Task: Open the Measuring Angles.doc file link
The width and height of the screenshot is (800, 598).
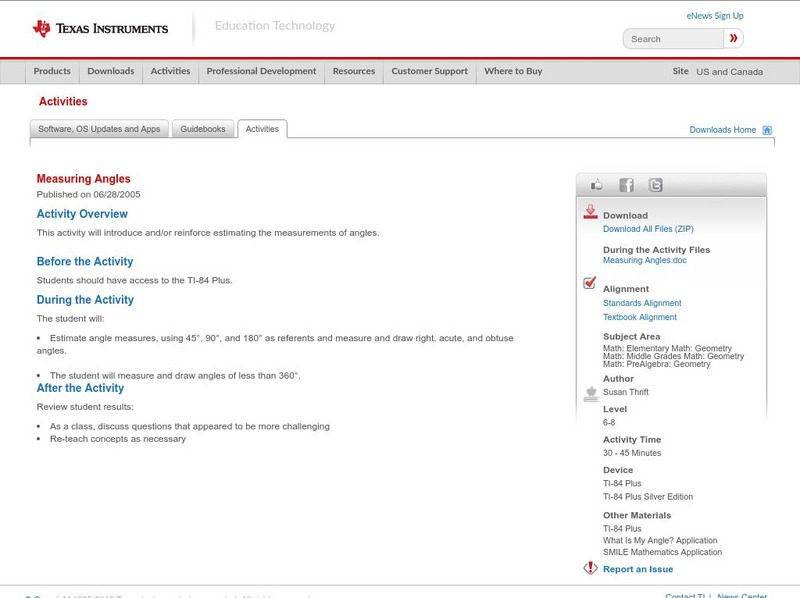Action: 644,260
